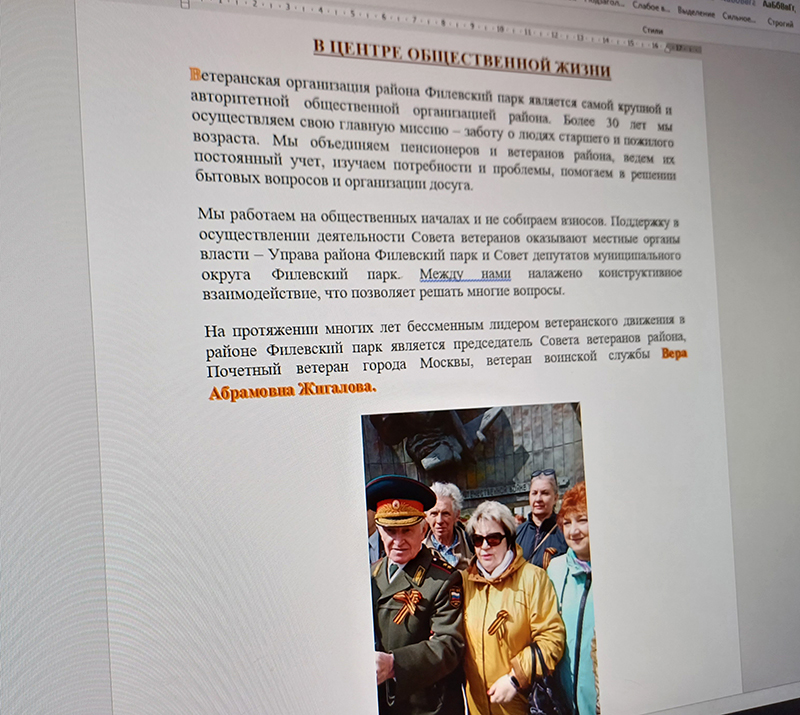Apply the "Слабое в..." style
Image resolution: width=800 pixels, height=715 pixels.
point(651,6)
